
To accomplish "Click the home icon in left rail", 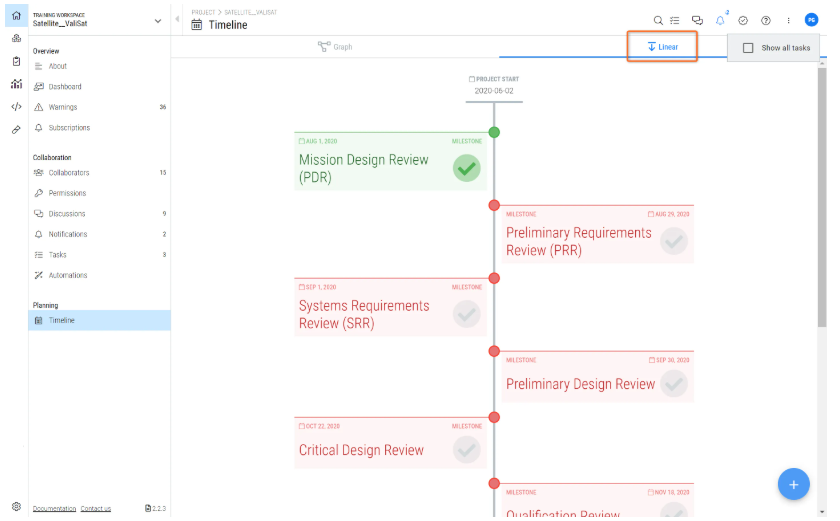I will [x=16, y=17].
